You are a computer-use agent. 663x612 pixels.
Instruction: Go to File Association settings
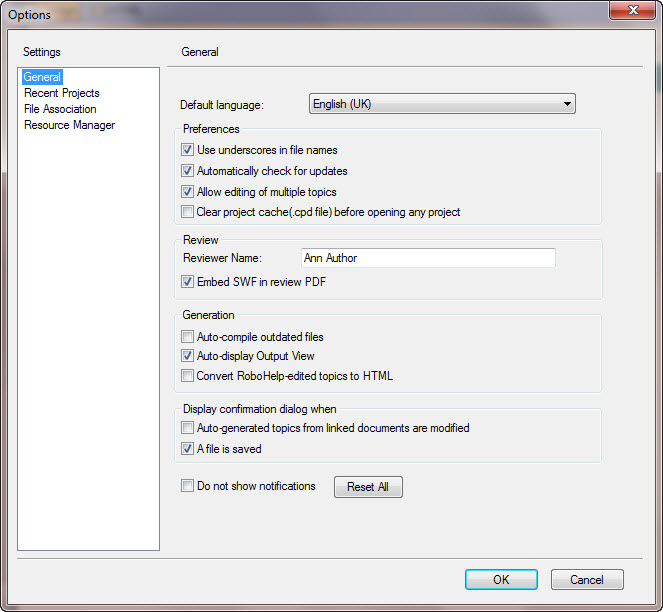click(60, 109)
